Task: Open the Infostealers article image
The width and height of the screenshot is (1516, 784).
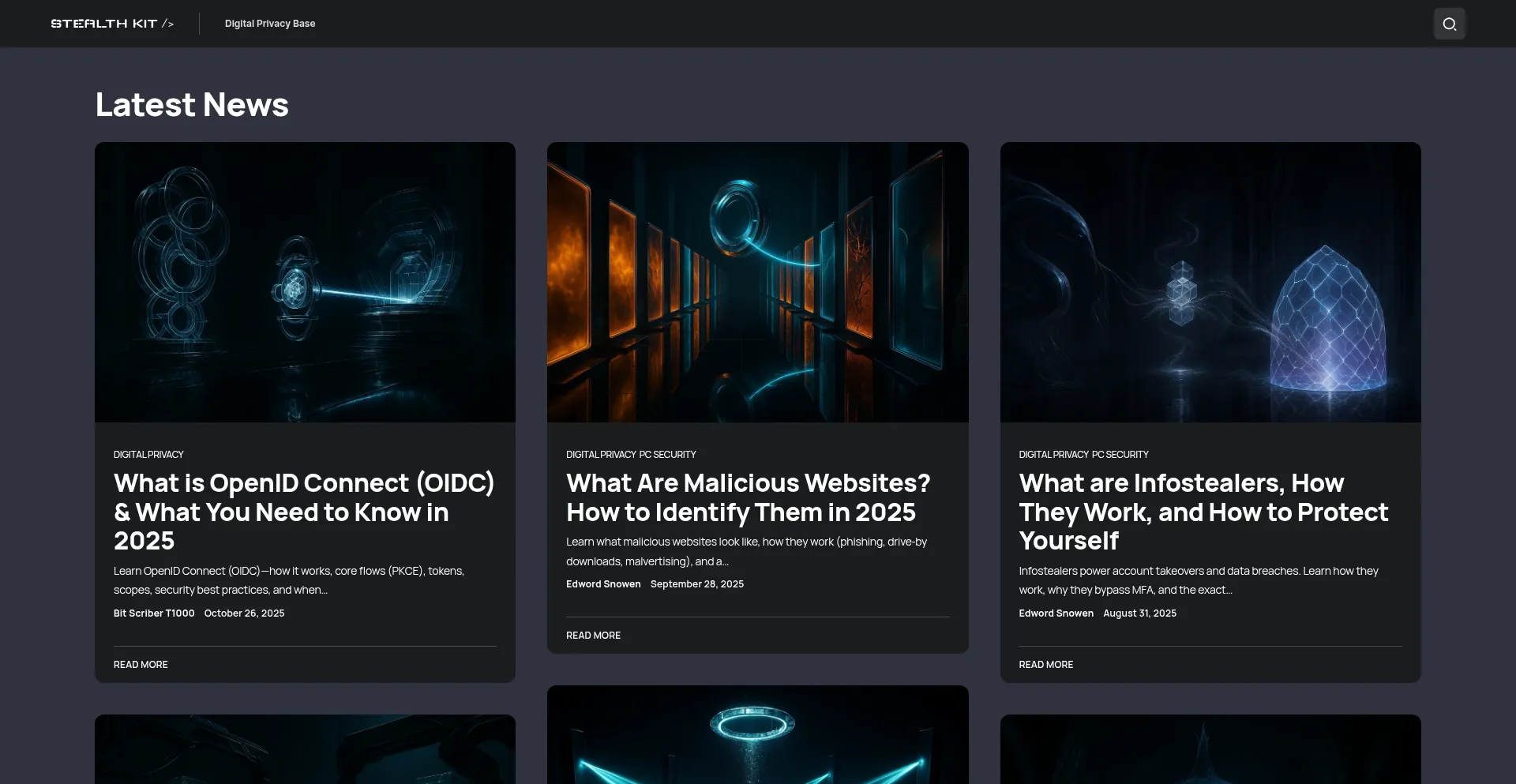Action: coord(1210,282)
